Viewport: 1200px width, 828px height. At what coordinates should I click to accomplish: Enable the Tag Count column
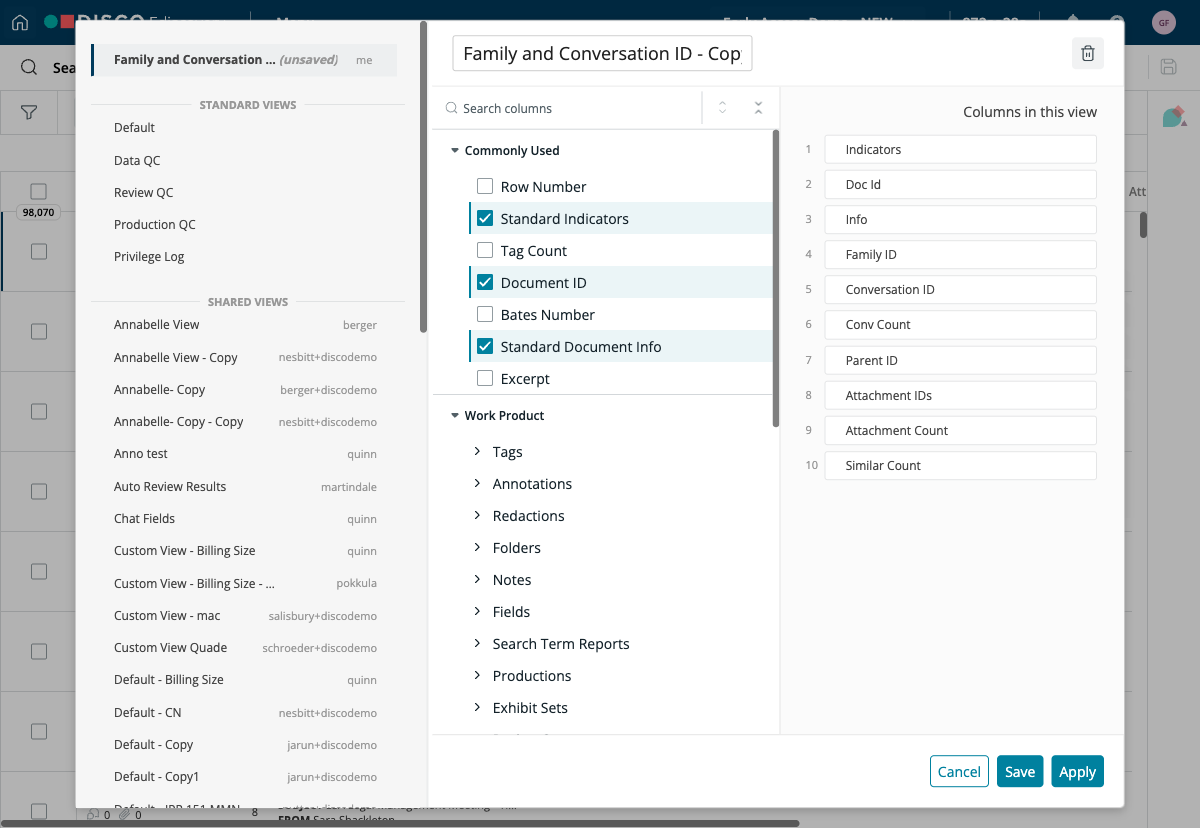point(485,250)
